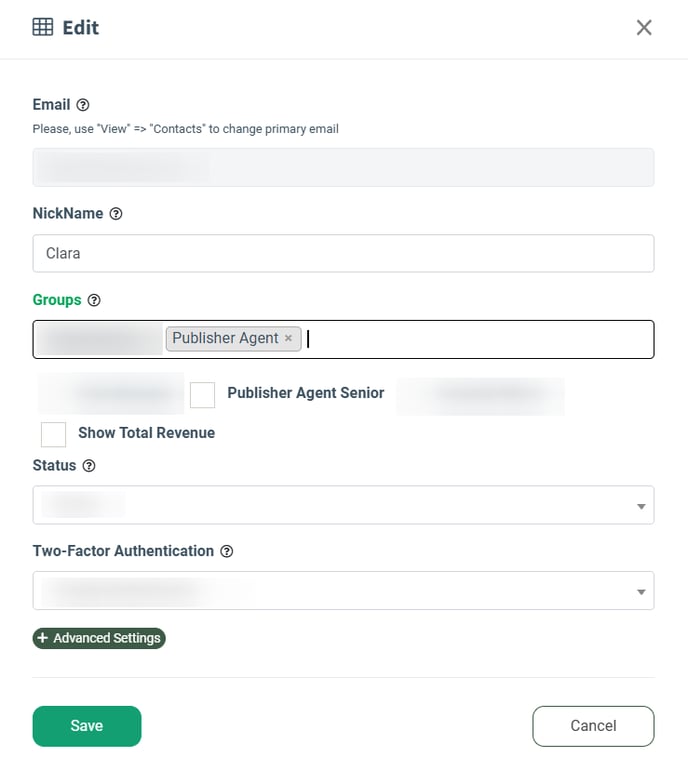Viewport: 688px width, 770px height.
Task: Open the Status help question icon
Action: (89, 466)
